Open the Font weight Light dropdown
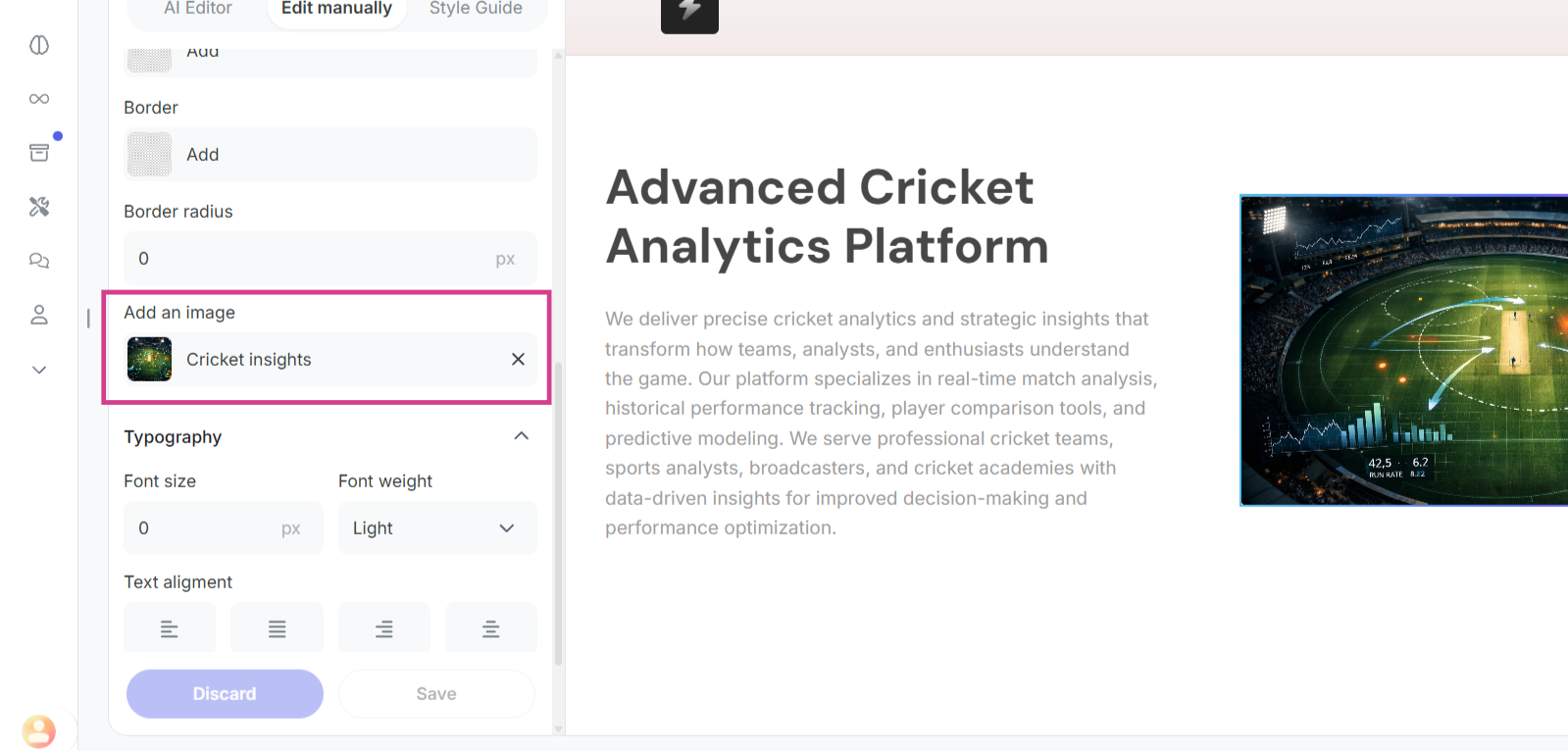The width and height of the screenshot is (1568, 751). [x=437, y=528]
